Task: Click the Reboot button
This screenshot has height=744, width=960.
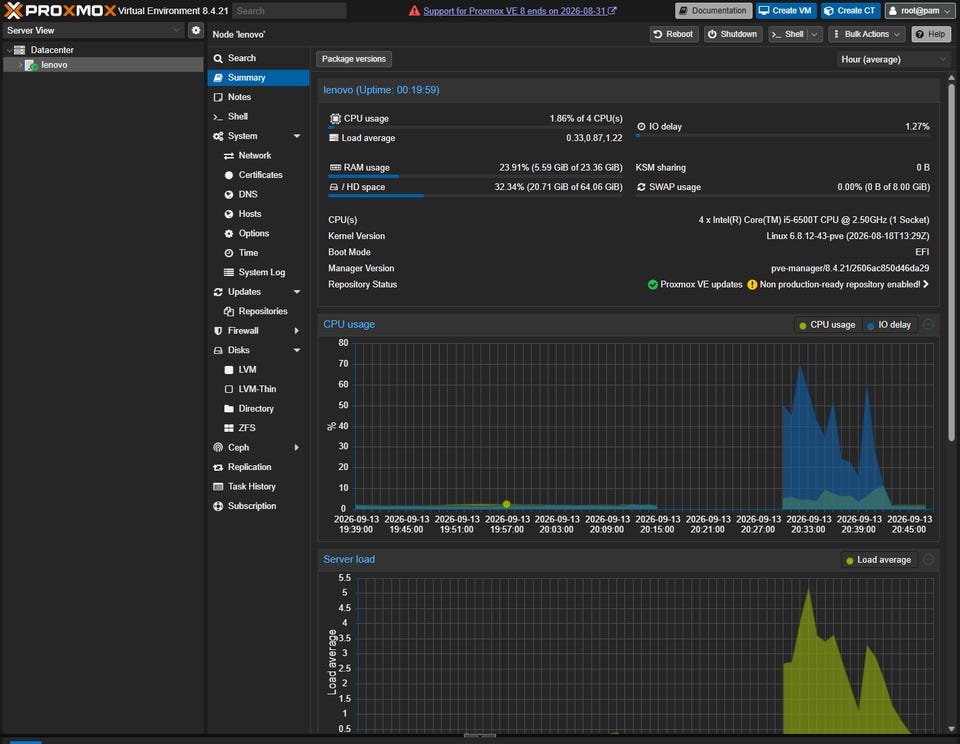Action: tap(673, 34)
